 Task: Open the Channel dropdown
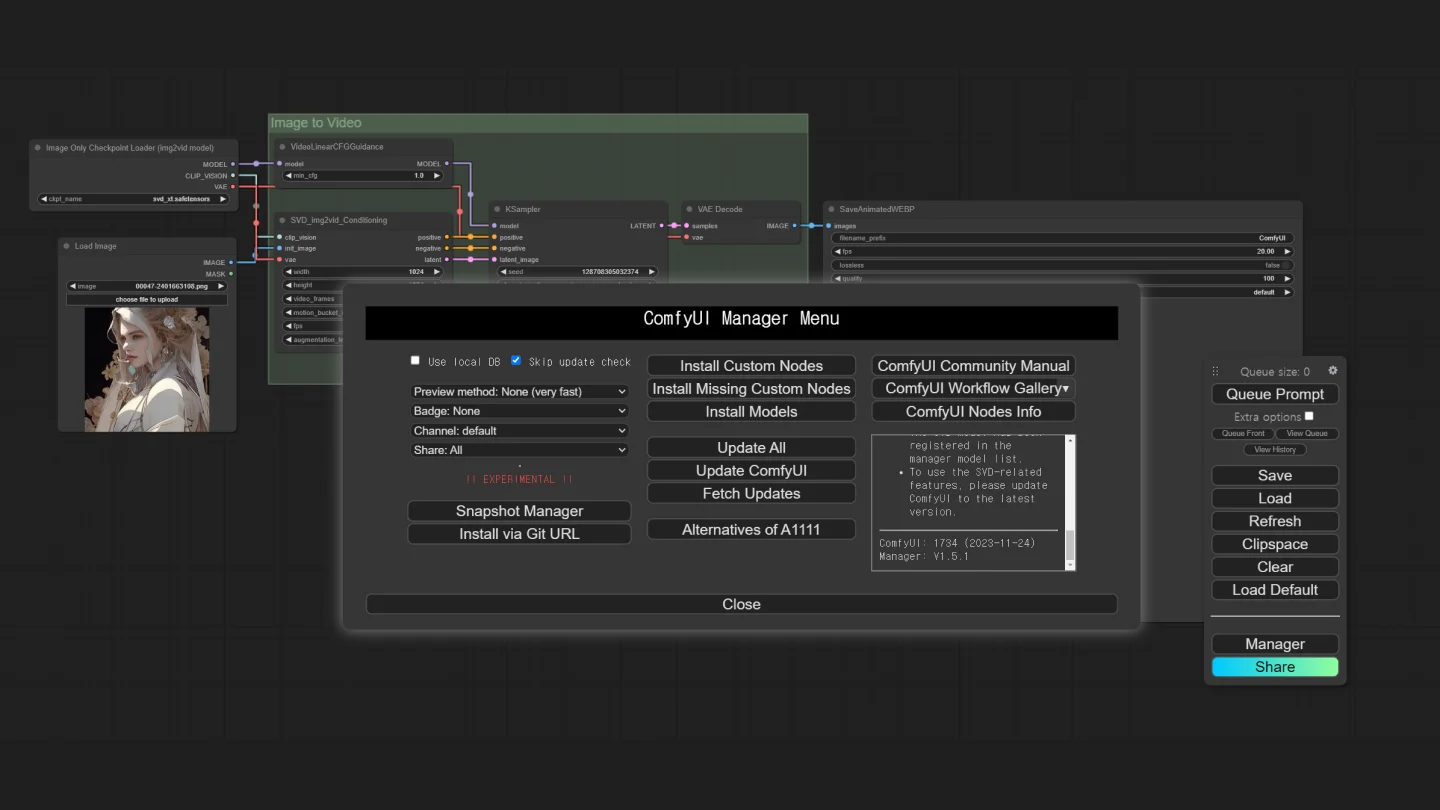[519, 431]
